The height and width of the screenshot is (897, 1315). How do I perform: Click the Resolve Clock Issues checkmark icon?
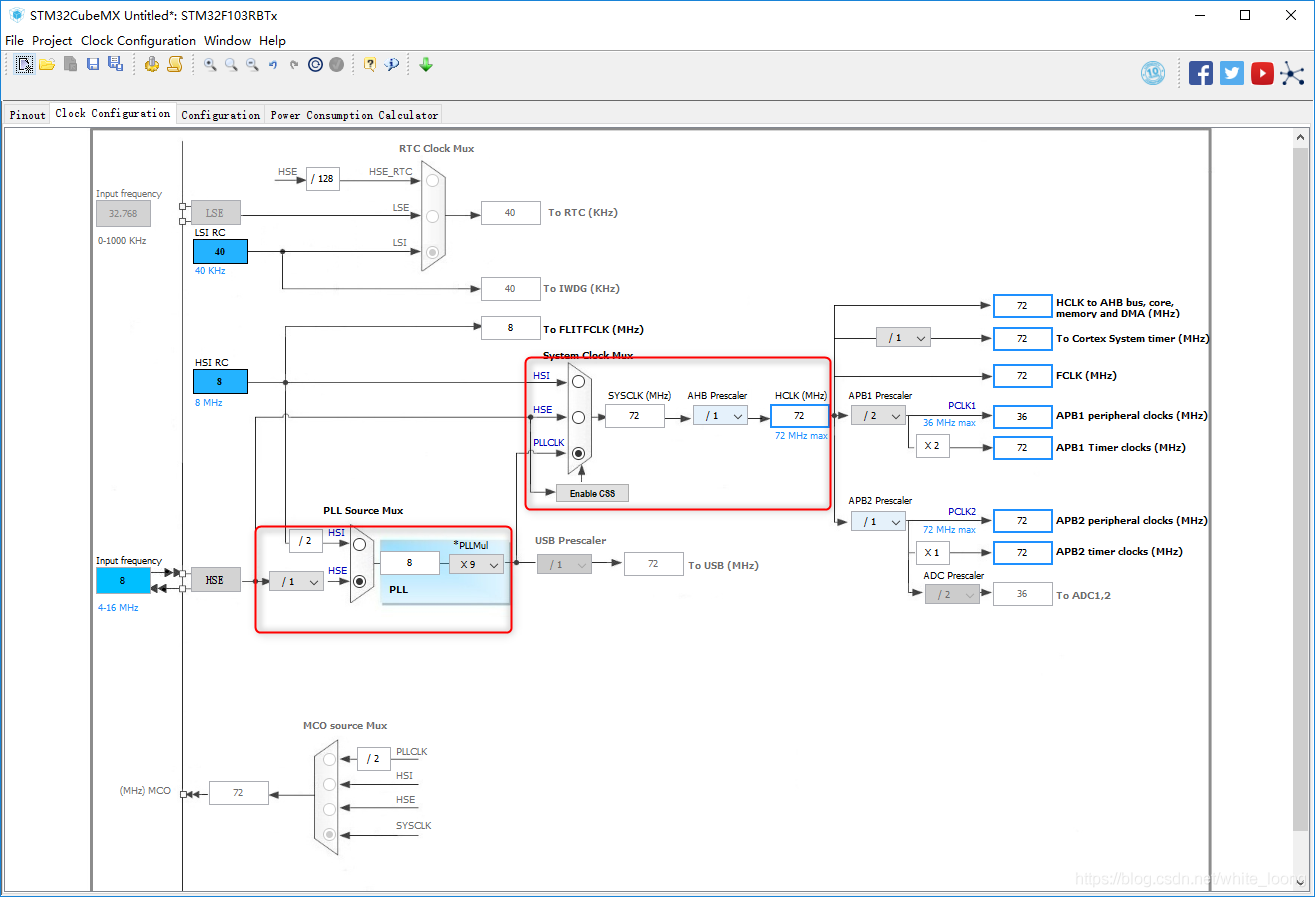337,64
